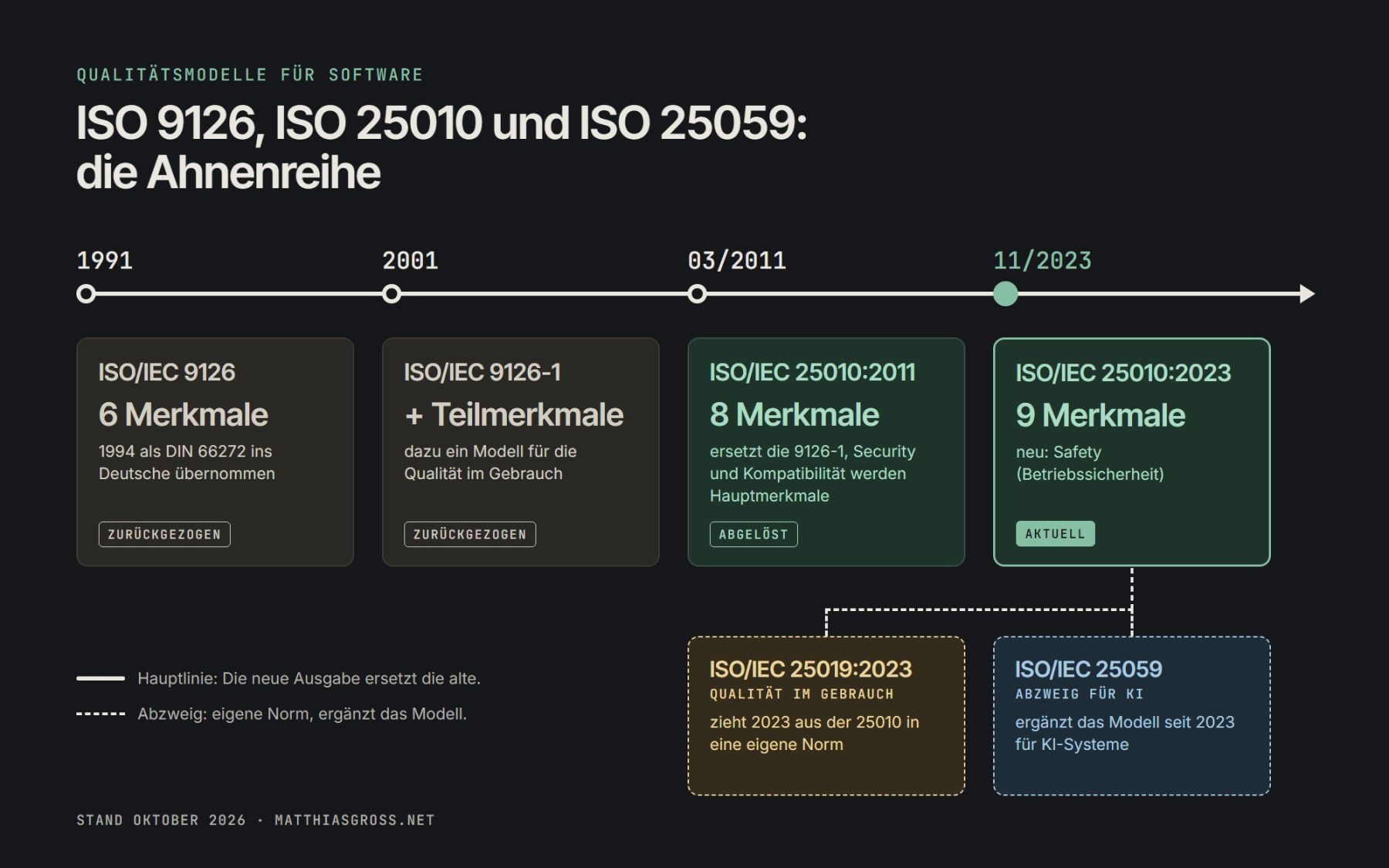
Task: Click the dashed Abzweig legend line sample
Action: (100, 714)
